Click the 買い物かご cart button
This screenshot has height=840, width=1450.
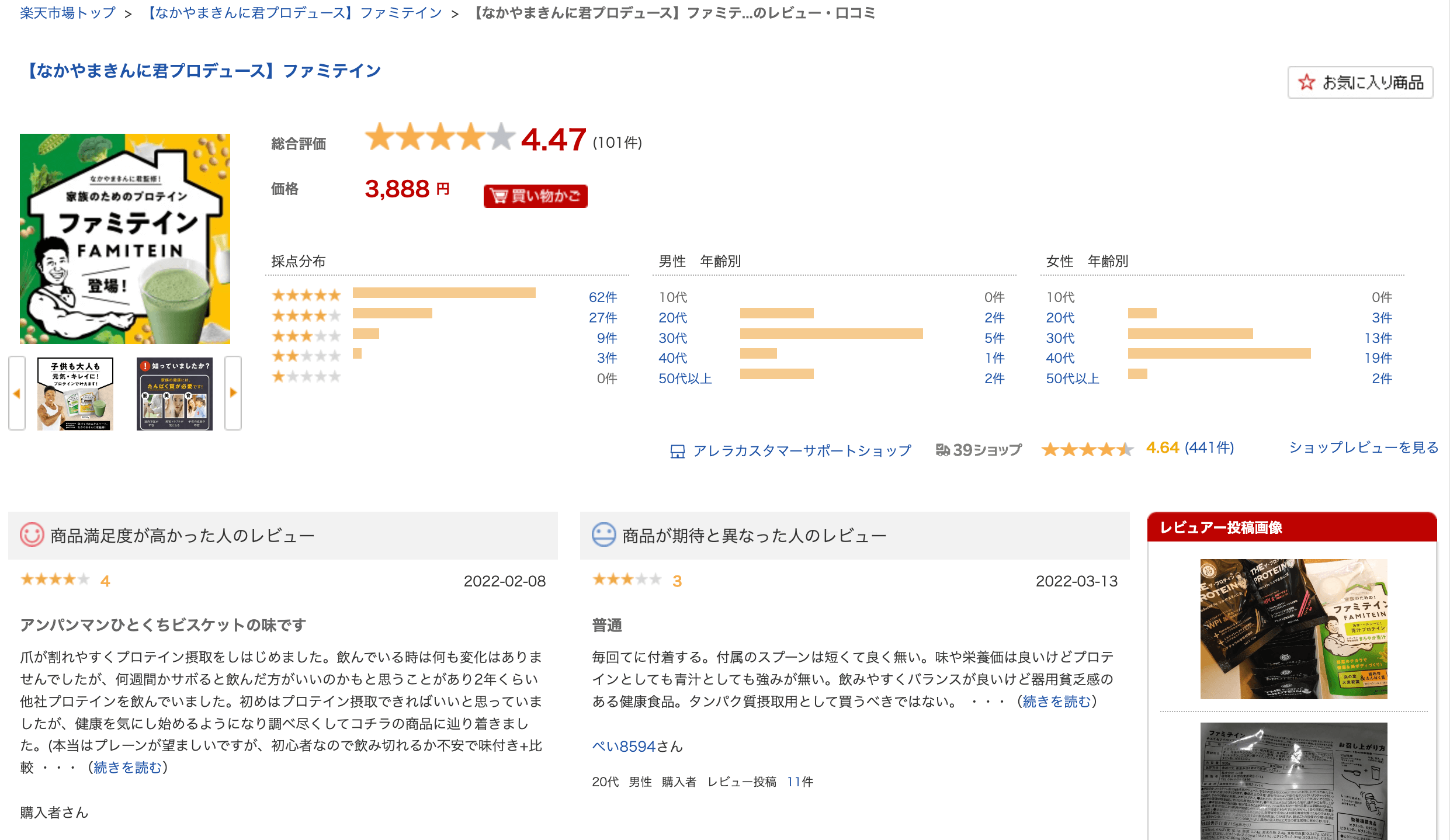pyautogui.click(x=535, y=196)
